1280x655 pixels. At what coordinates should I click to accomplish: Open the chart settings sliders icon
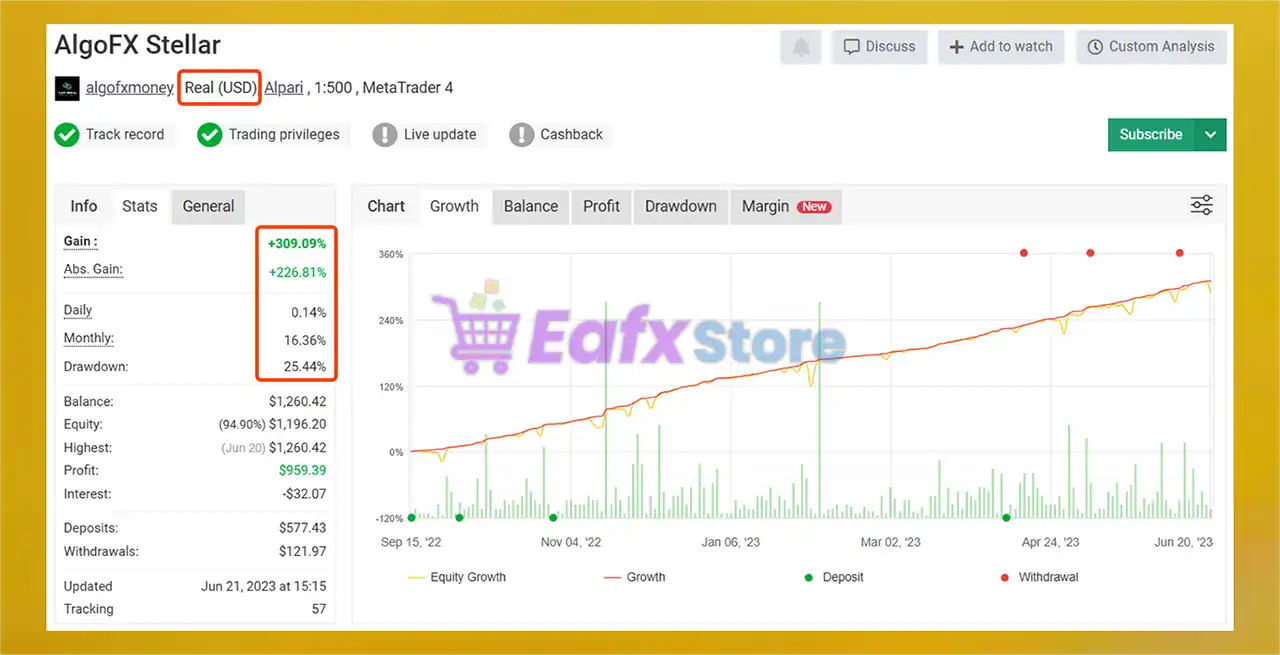coord(1201,206)
